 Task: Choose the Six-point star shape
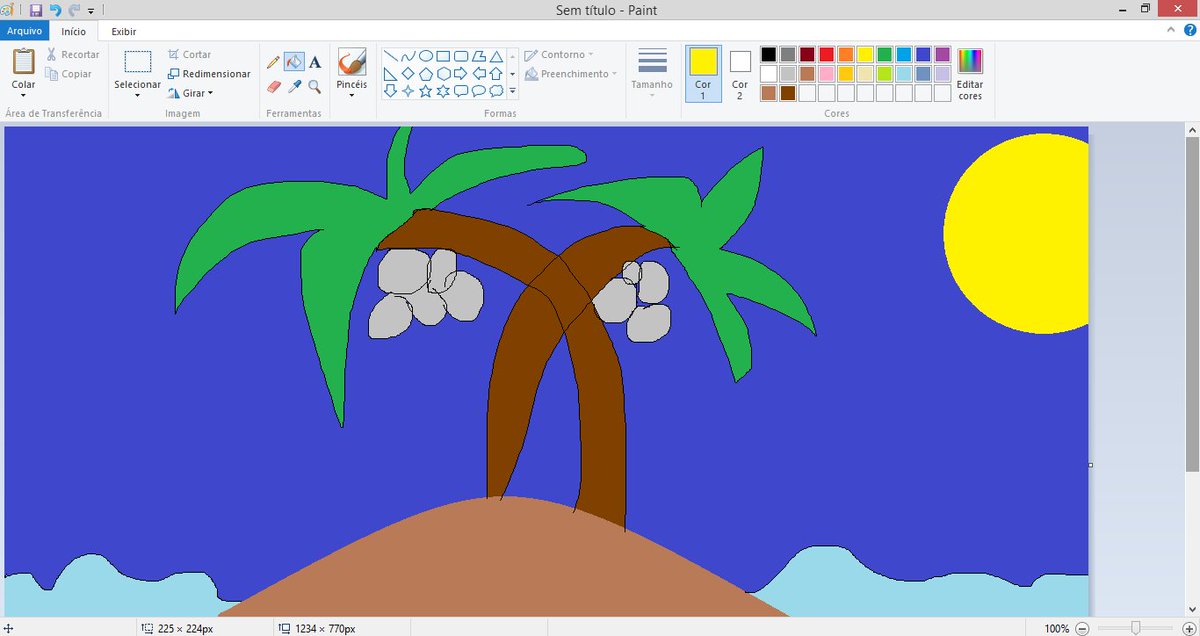pos(443,91)
